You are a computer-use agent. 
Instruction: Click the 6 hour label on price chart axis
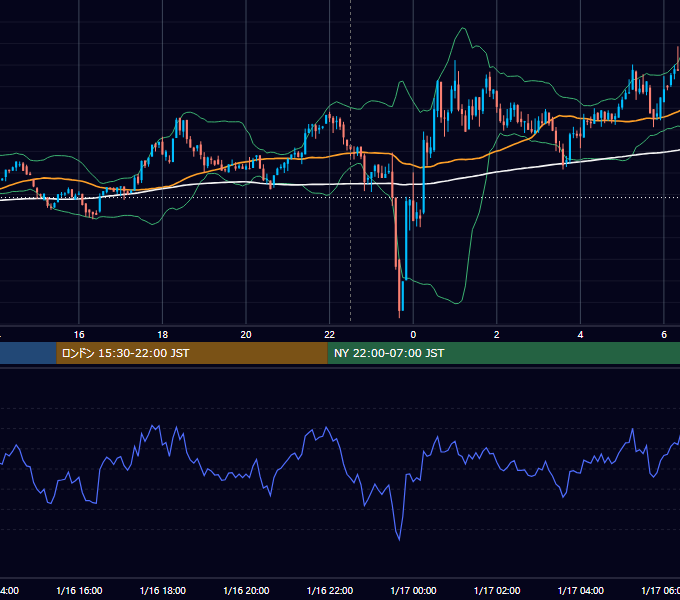664,335
